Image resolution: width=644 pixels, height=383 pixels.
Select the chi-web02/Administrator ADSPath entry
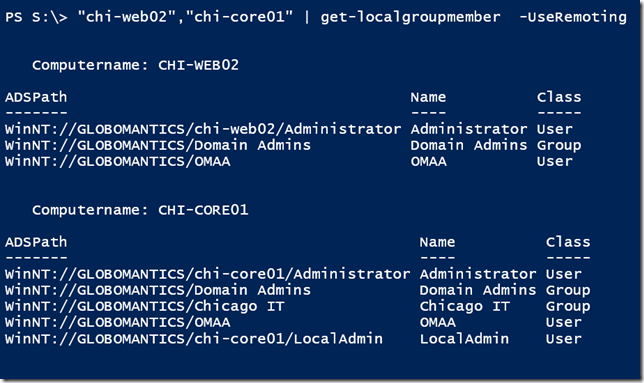pos(203,129)
